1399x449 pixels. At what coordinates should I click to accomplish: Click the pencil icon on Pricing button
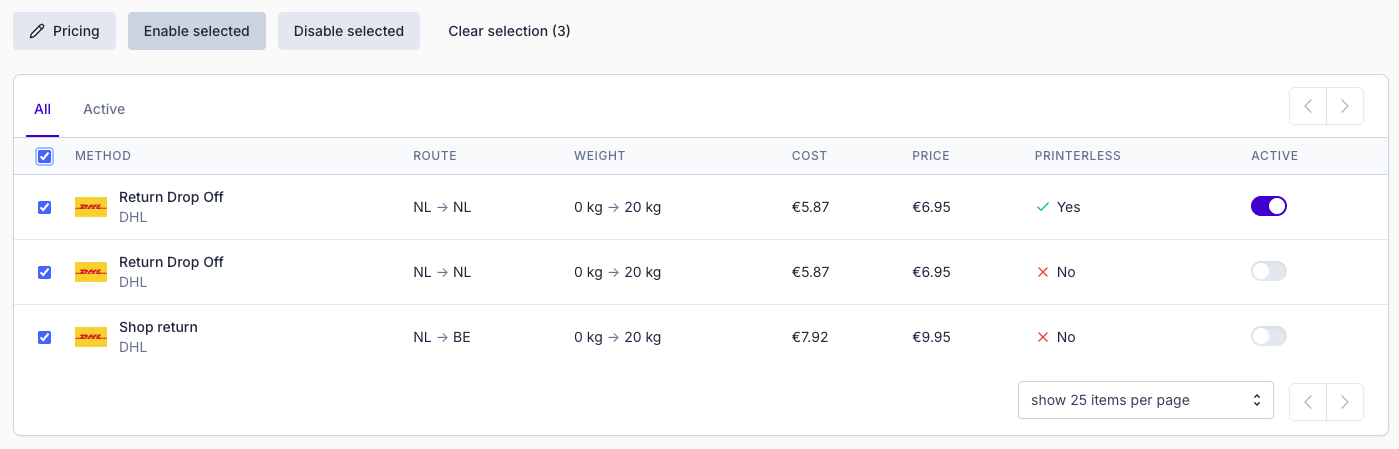(38, 31)
